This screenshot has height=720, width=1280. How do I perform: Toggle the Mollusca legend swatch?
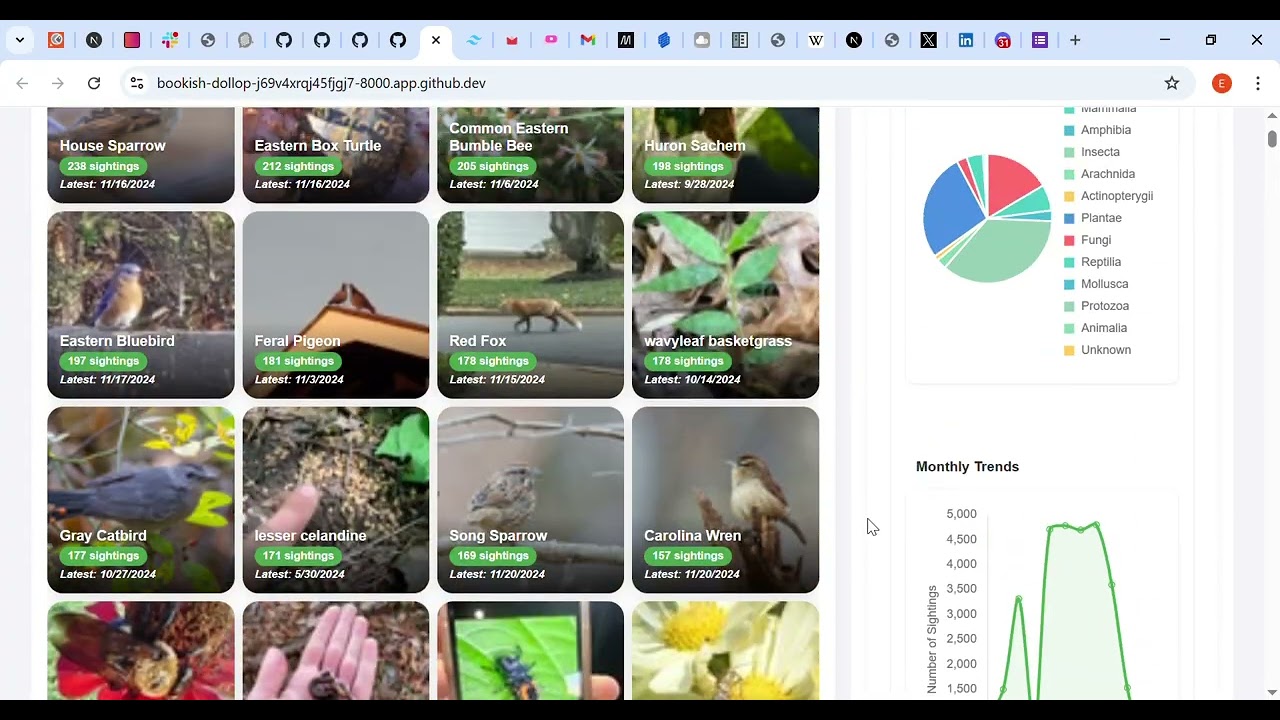pyautogui.click(x=1069, y=284)
